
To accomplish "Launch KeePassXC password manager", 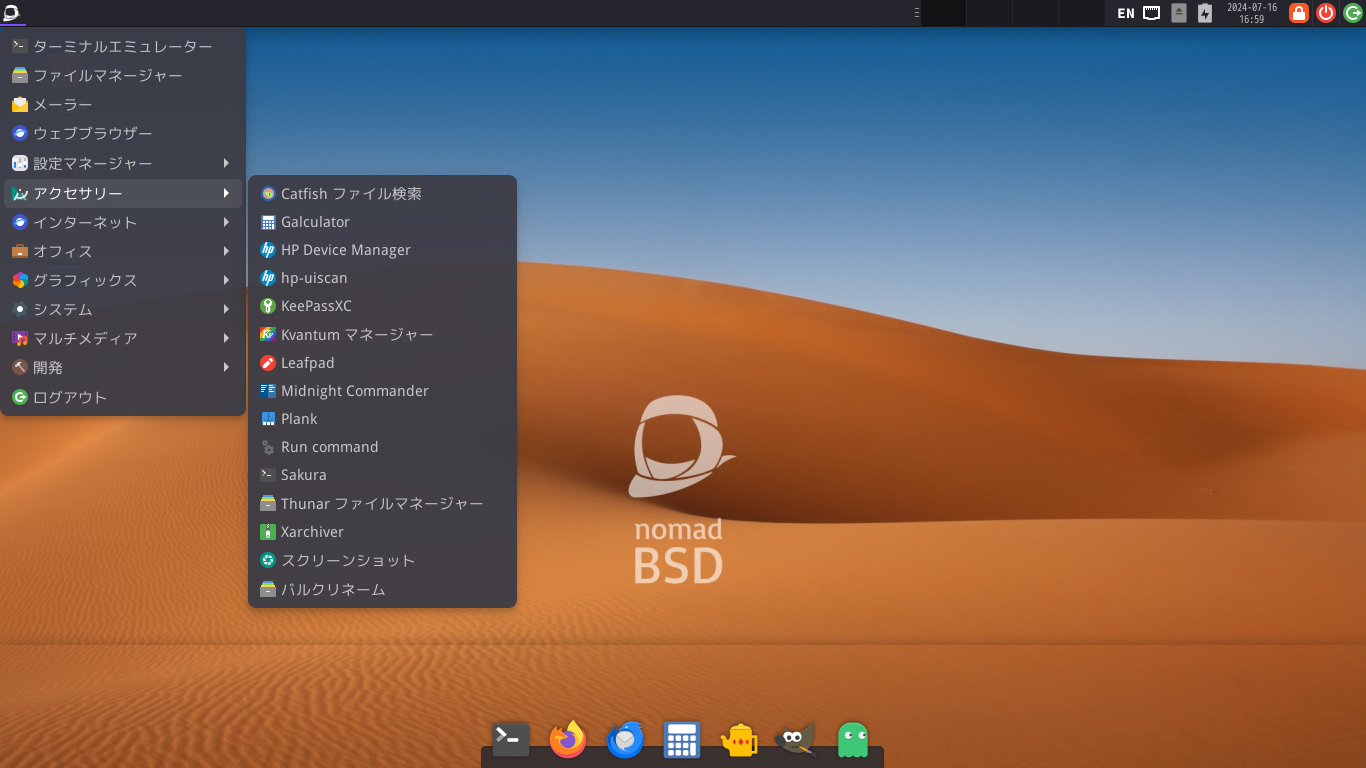I will coord(382,306).
